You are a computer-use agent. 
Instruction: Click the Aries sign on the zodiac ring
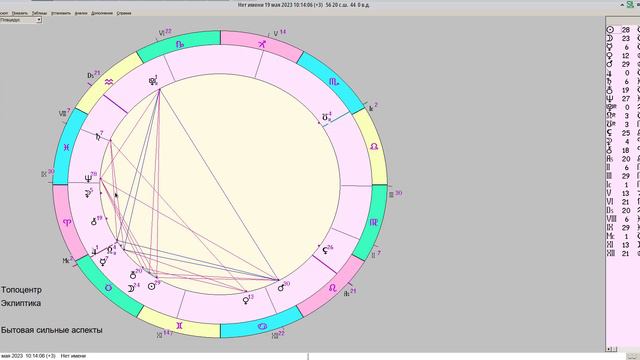point(67,222)
